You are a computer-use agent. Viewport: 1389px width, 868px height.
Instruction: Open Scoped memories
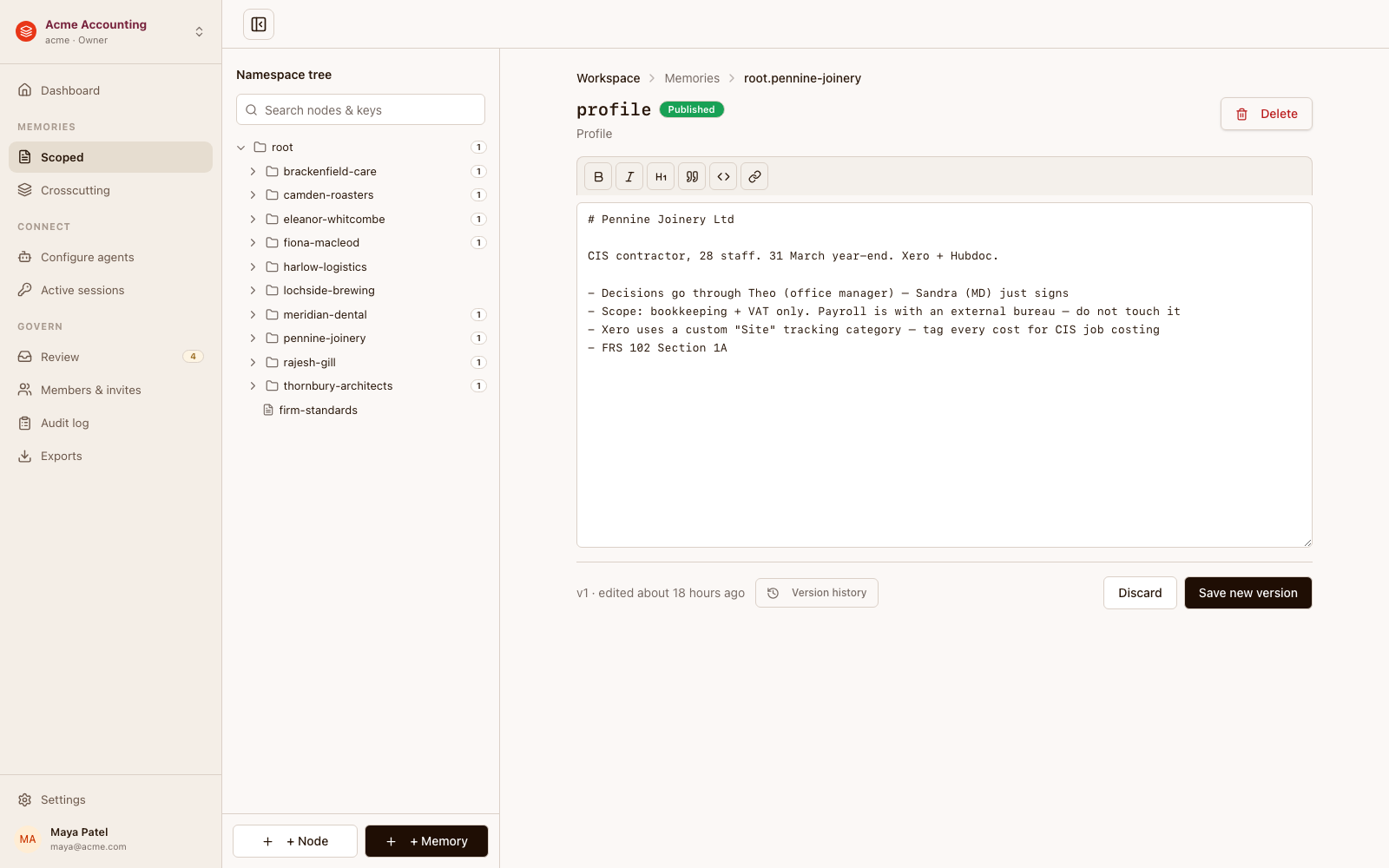pos(110,157)
